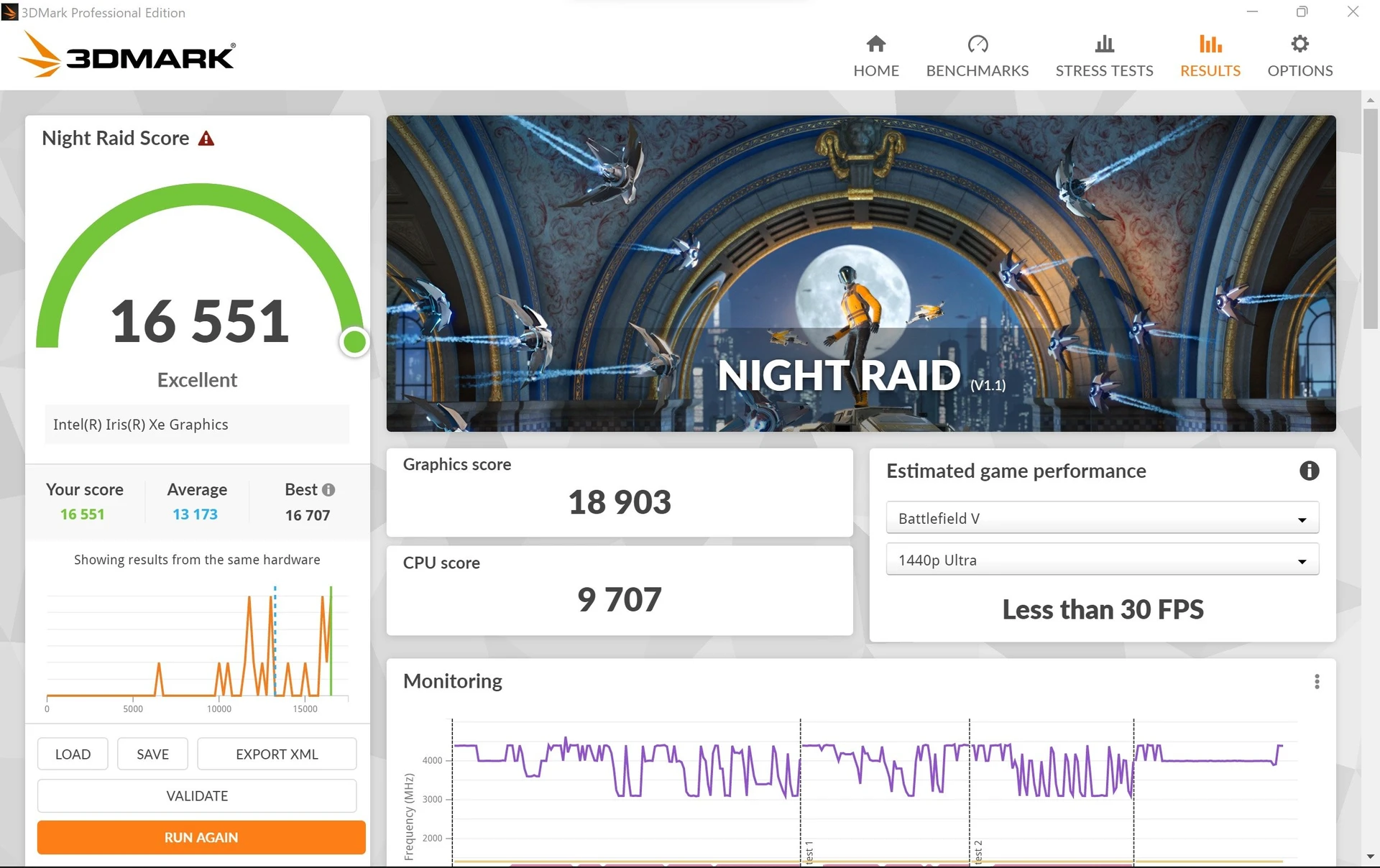1380x868 pixels.
Task: Click the CPU score value 9 707
Action: click(x=620, y=599)
